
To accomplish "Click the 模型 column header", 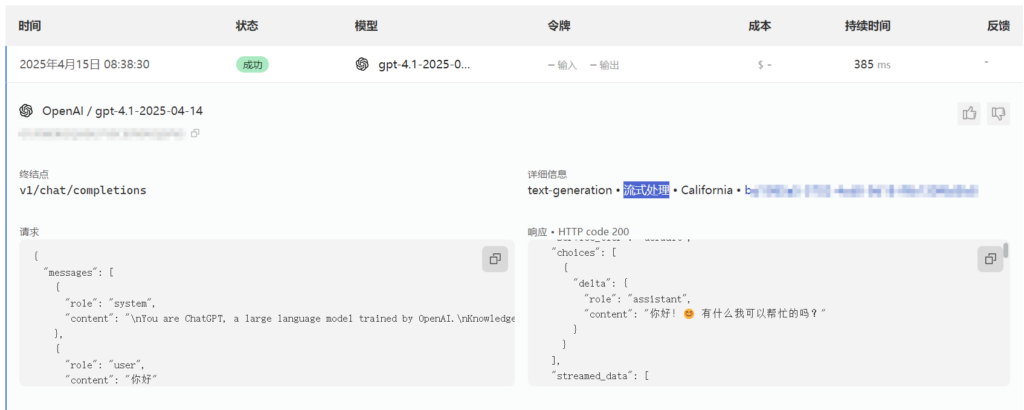I will tap(366, 26).
